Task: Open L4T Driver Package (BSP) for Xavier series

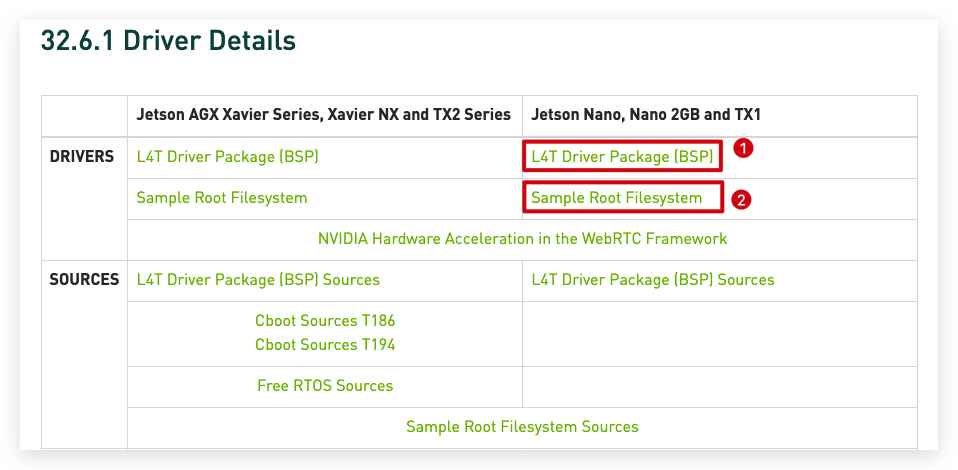Action: (x=227, y=157)
